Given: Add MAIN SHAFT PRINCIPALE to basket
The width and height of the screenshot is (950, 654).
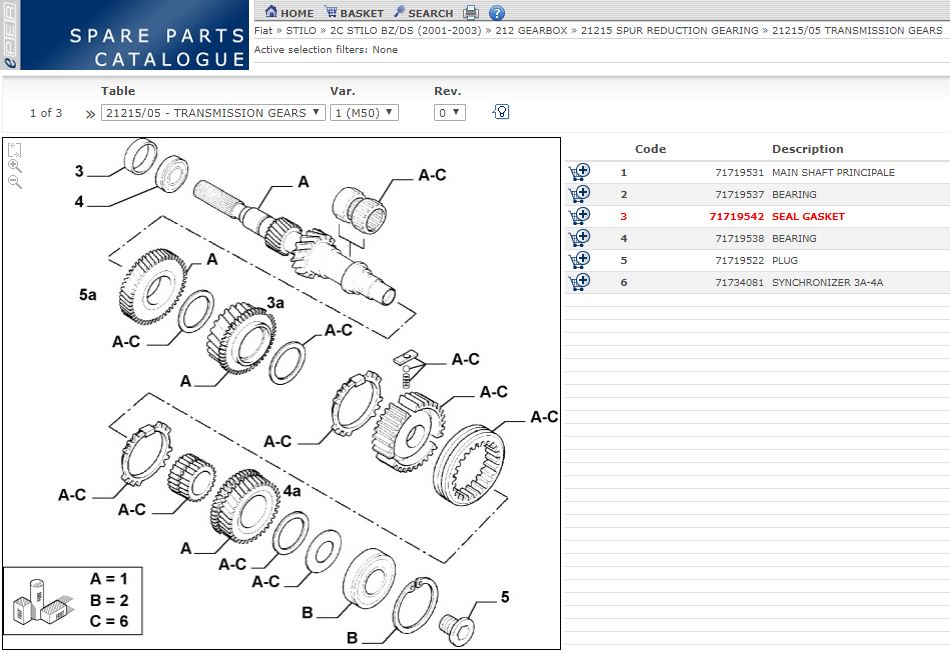Looking at the screenshot, I should (x=579, y=172).
